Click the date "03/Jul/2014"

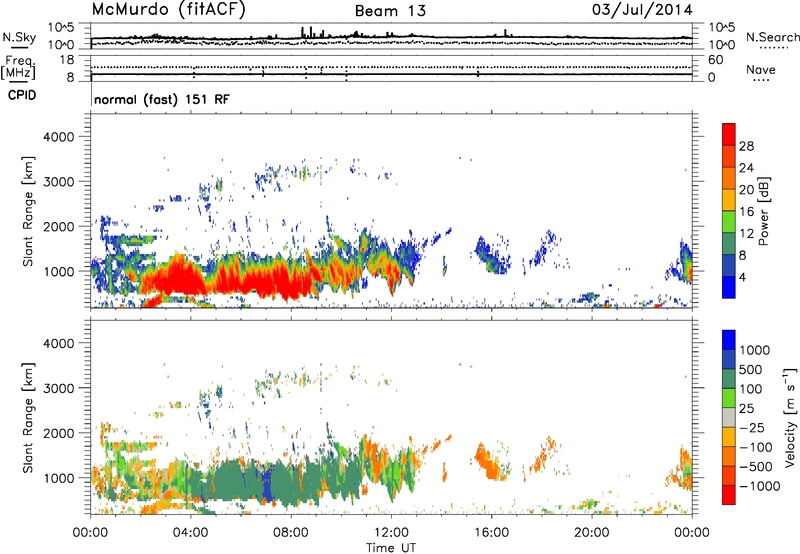pyautogui.click(x=642, y=10)
